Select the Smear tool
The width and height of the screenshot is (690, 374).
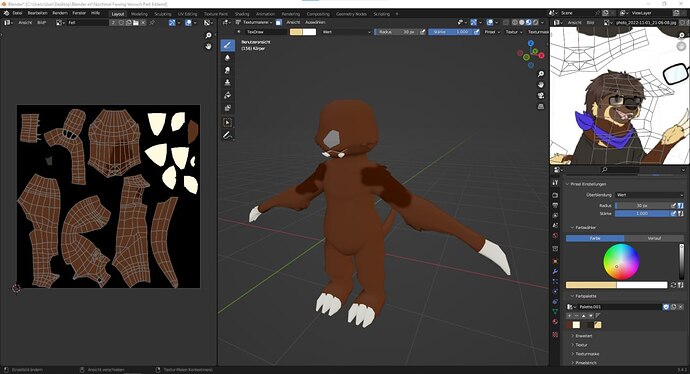click(x=228, y=70)
